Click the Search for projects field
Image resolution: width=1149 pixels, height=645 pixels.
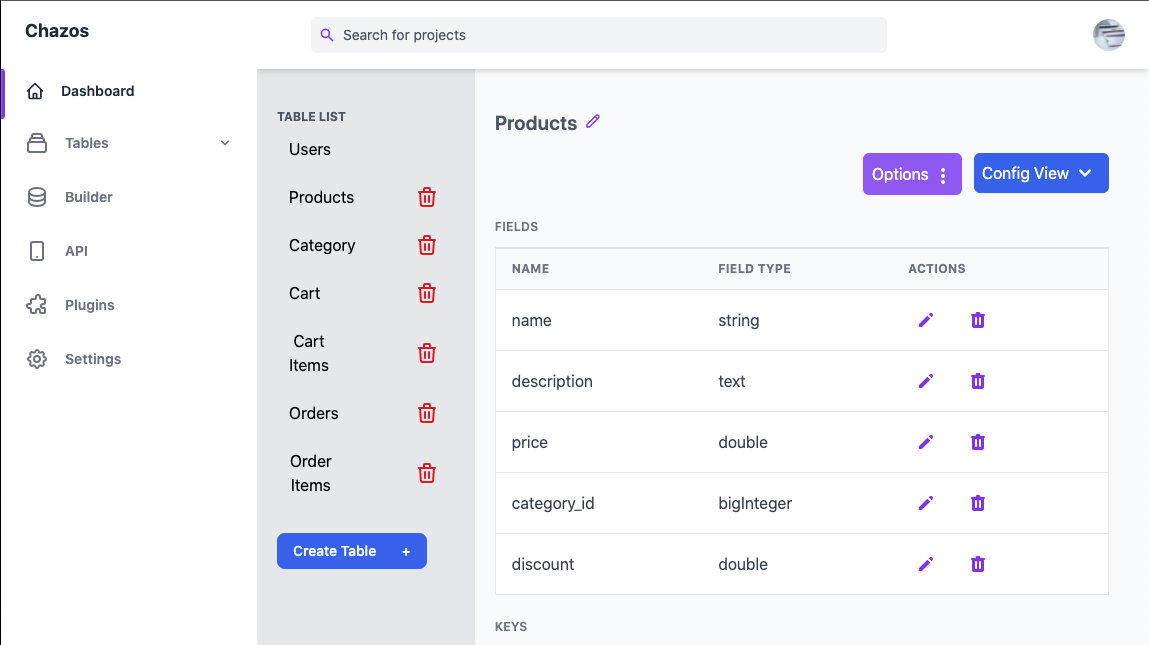(x=597, y=35)
